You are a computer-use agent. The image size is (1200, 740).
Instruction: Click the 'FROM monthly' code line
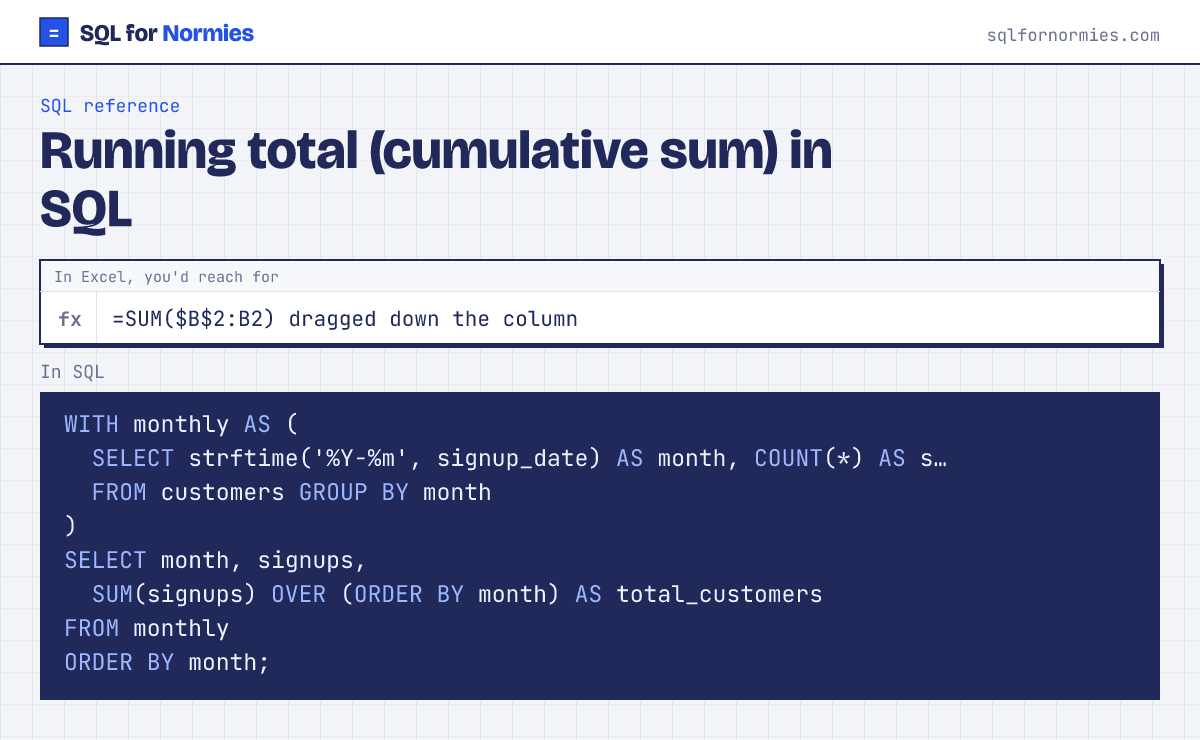coord(147,628)
